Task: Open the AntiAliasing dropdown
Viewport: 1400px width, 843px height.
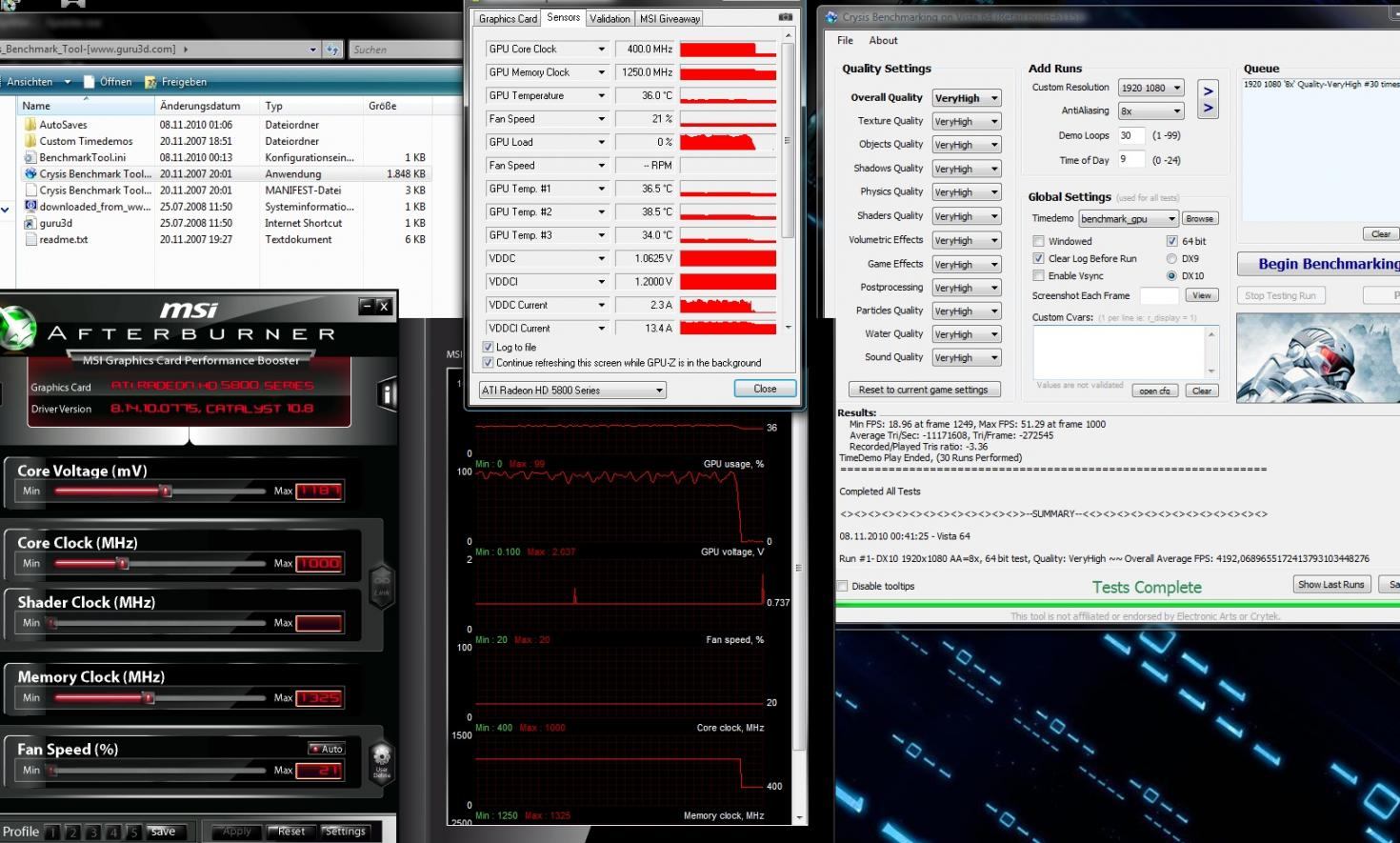Action: coord(1150,111)
